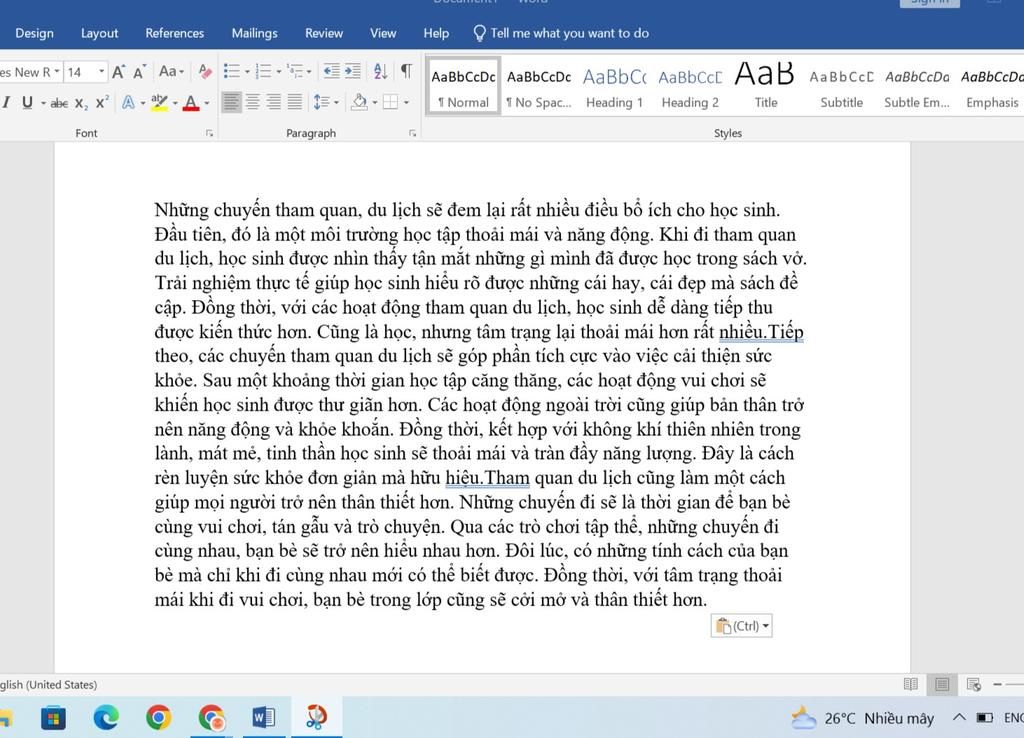Image resolution: width=1024 pixels, height=738 pixels.
Task: Clear all formatting with eraser icon
Action: (x=204, y=71)
